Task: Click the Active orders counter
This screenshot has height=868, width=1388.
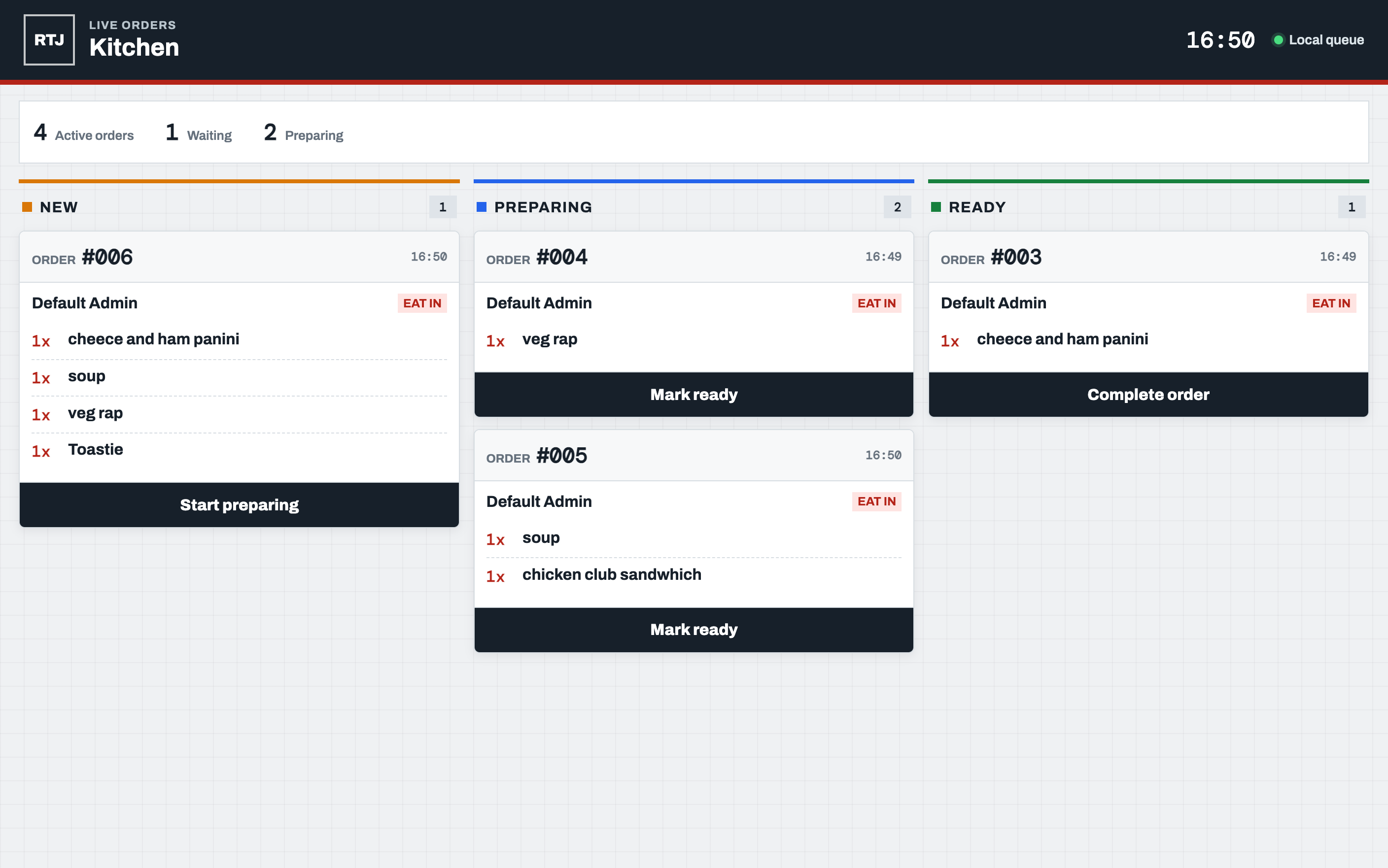Action: pyautogui.click(x=83, y=133)
